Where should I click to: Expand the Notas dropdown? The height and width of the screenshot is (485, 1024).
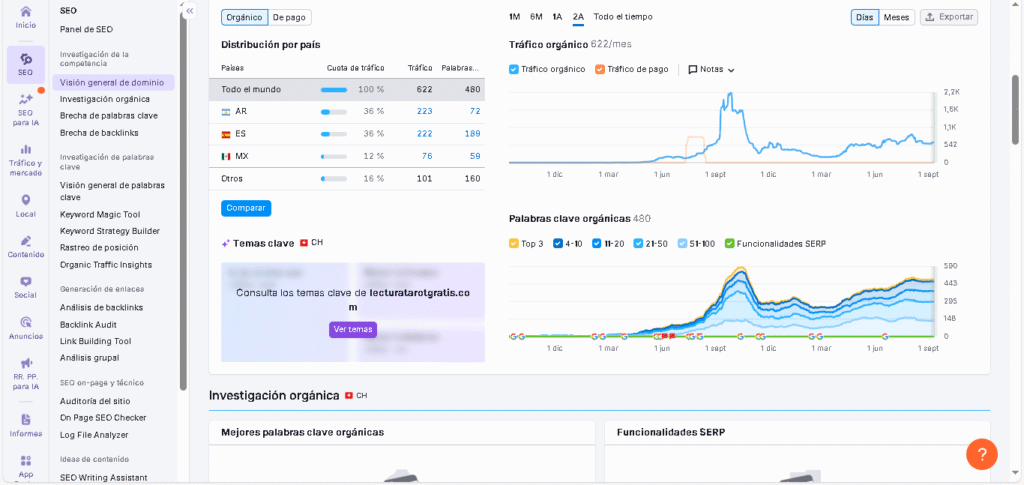(711, 70)
